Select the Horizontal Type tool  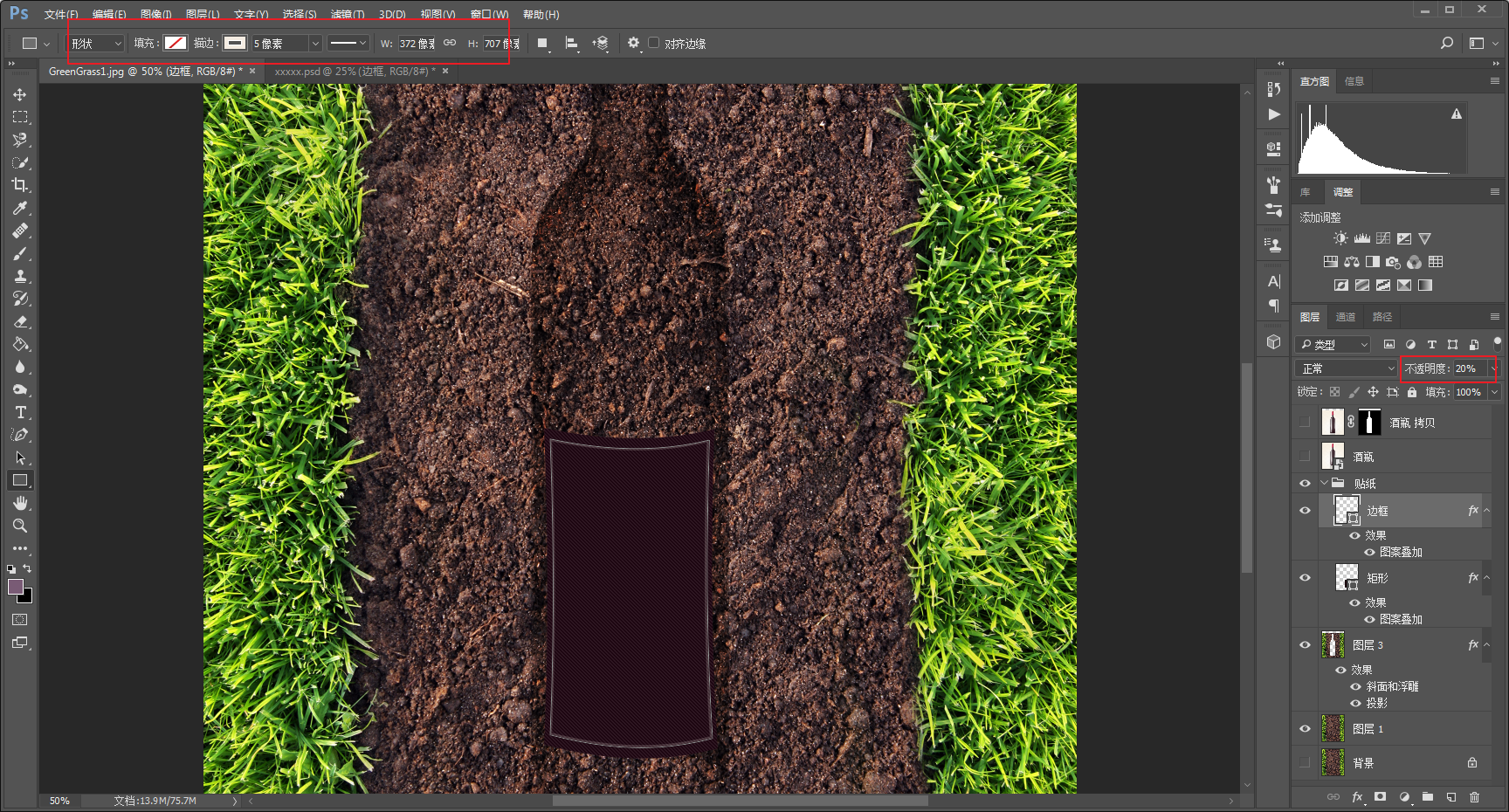[x=20, y=412]
